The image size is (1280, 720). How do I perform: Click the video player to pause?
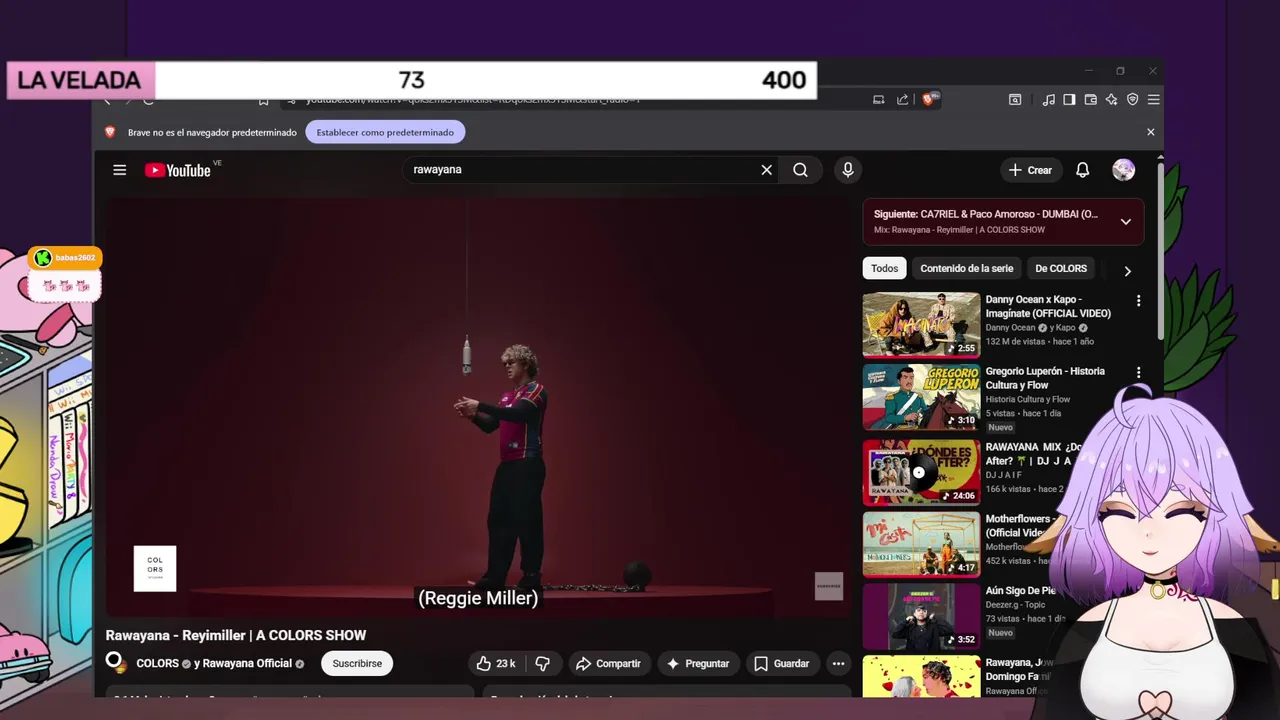pyautogui.click(x=478, y=405)
